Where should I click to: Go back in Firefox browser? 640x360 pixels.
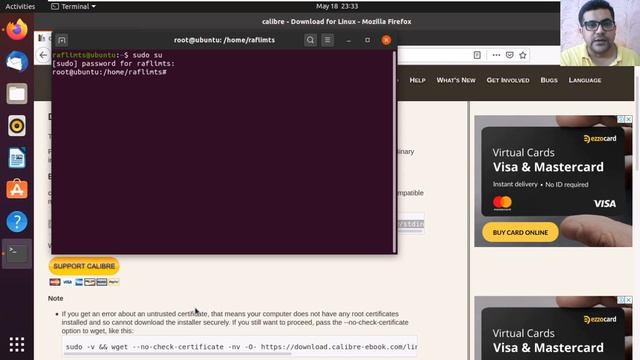43,55
